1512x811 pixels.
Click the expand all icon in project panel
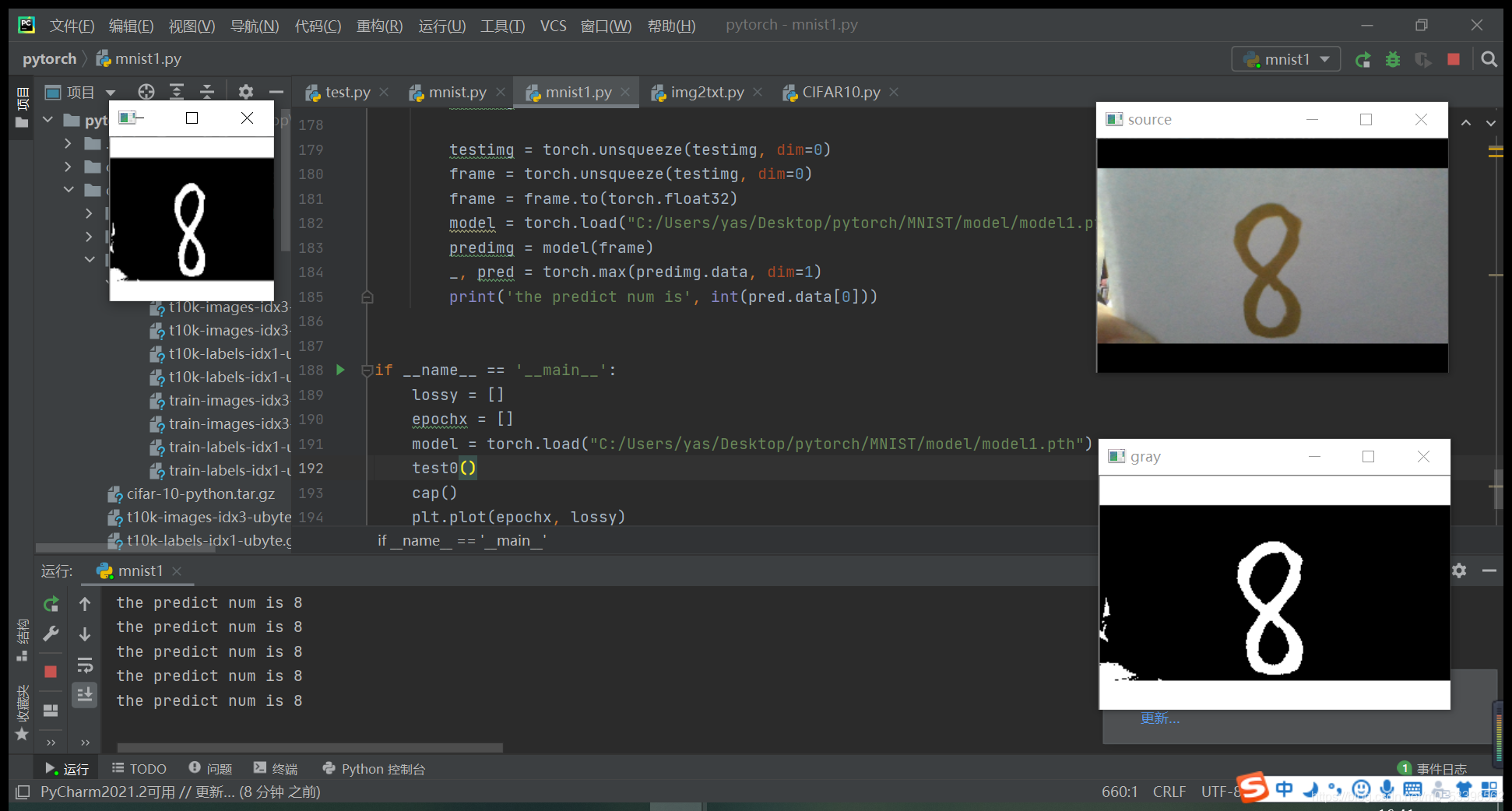(x=177, y=92)
